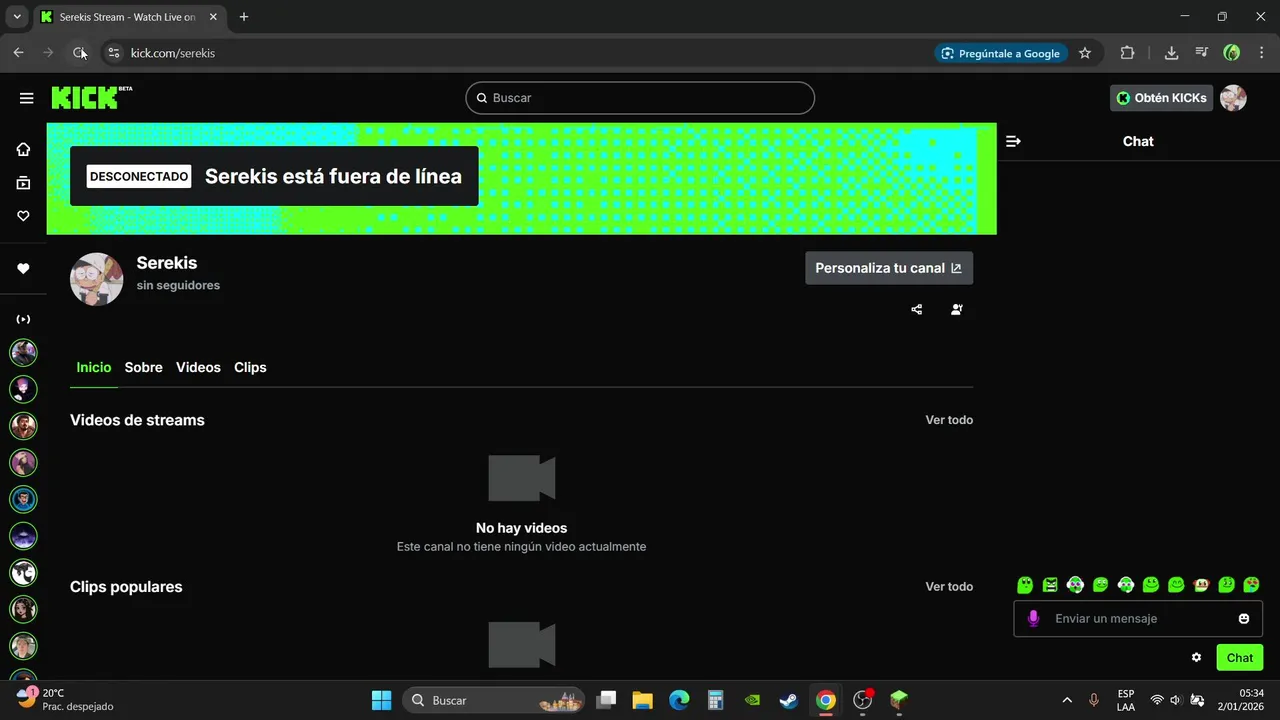1280x720 pixels.
Task: Send message with green Chat button
Action: tap(1240, 657)
